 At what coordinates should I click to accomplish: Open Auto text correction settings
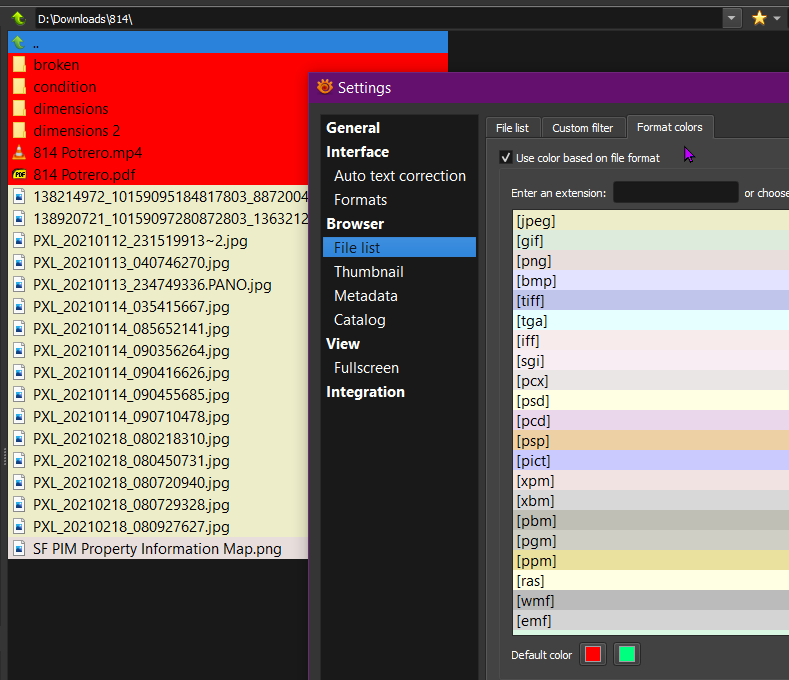pyautogui.click(x=399, y=176)
